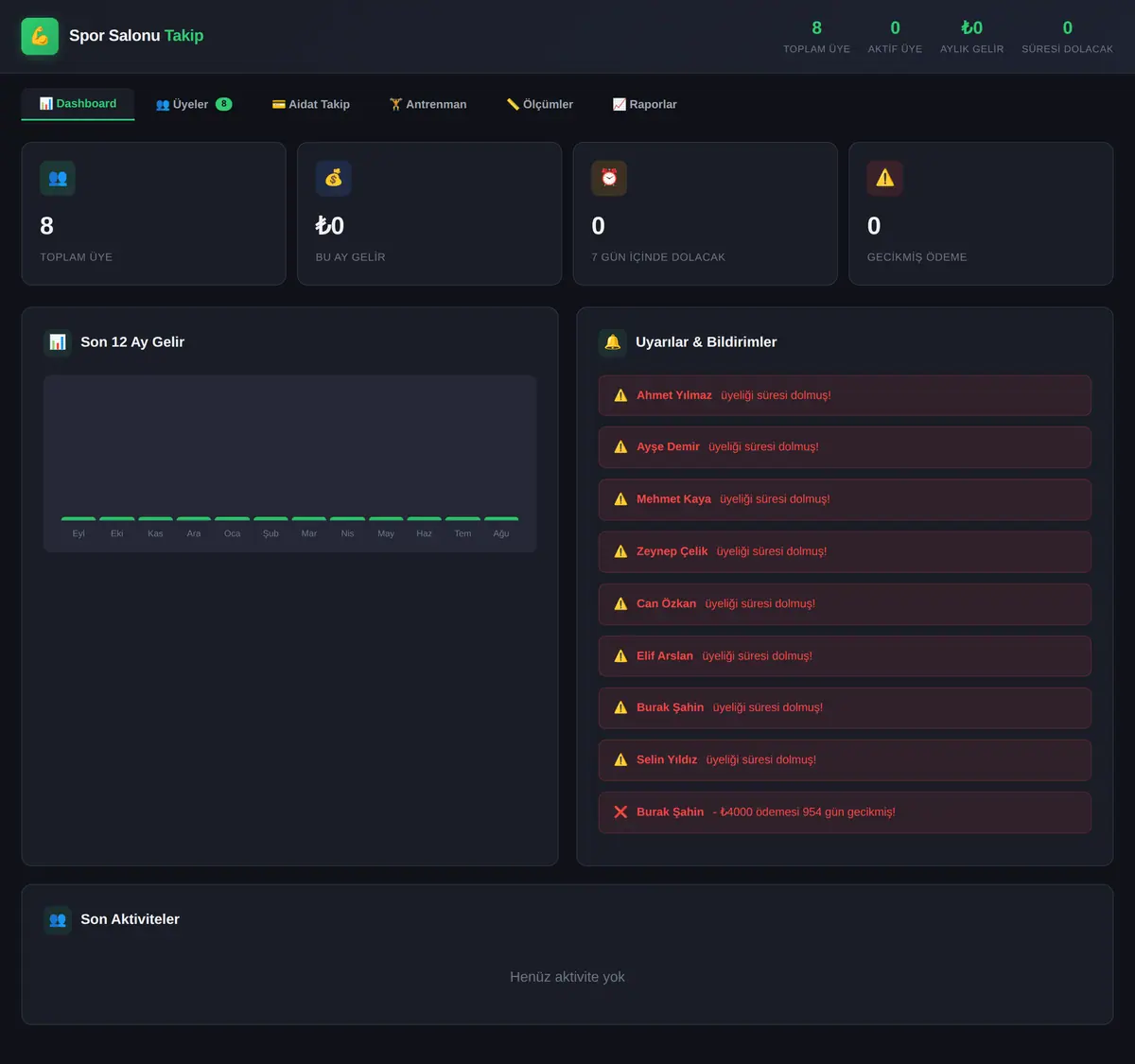
Task: Click the Henüz aktivite yok message
Action: (567, 977)
